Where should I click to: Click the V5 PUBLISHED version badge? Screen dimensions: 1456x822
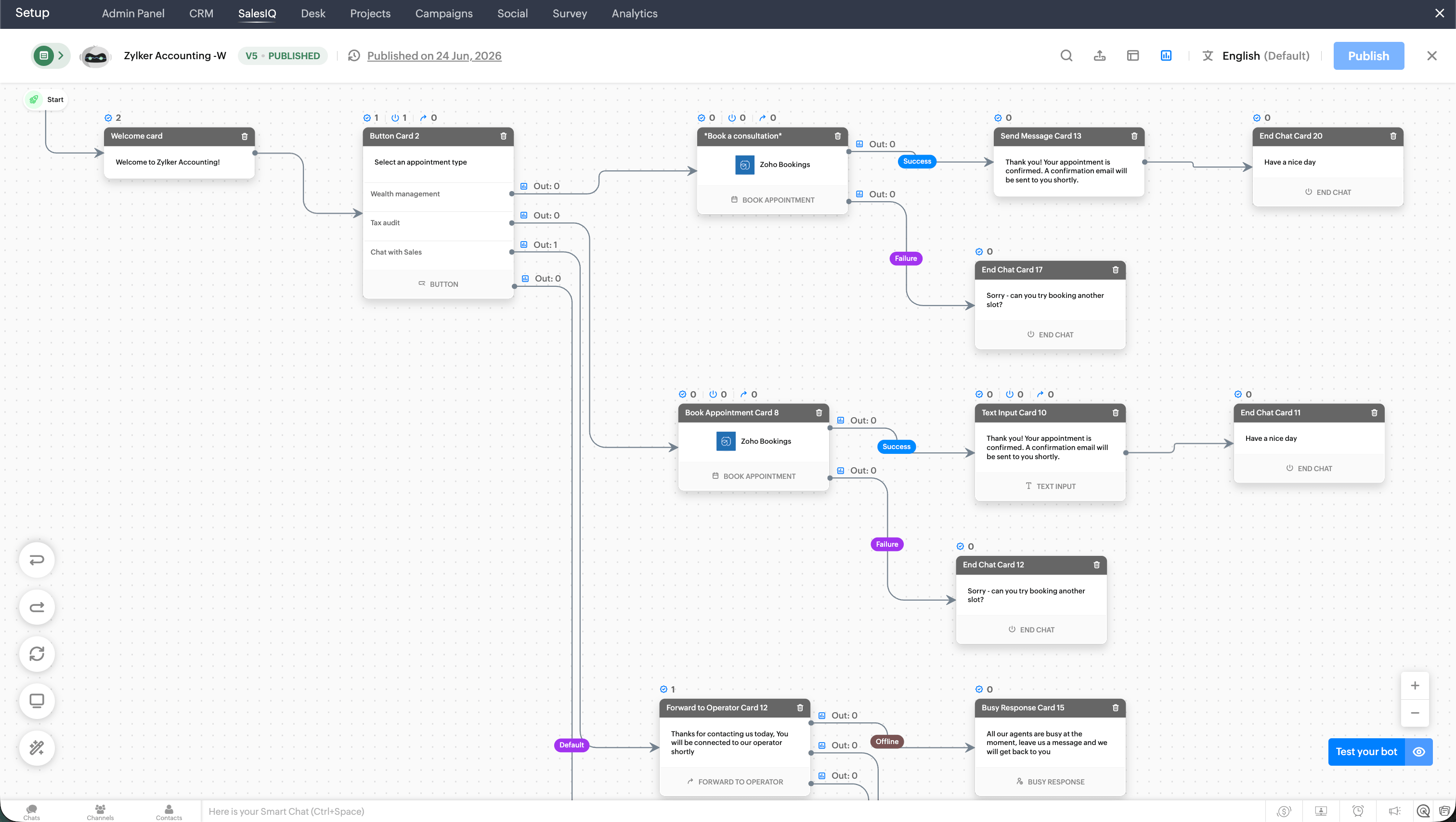pyautogui.click(x=283, y=55)
